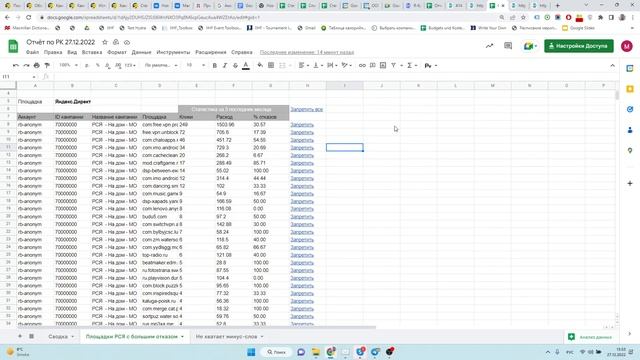This screenshot has height=360, width=640.
Task: Toggle bold formatting
Action: 215,65
